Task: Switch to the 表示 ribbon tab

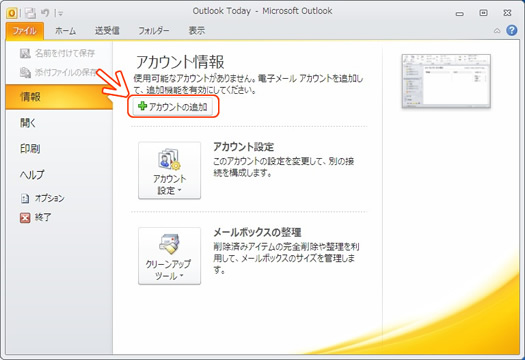Action: pyautogui.click(x=197, y=31)
